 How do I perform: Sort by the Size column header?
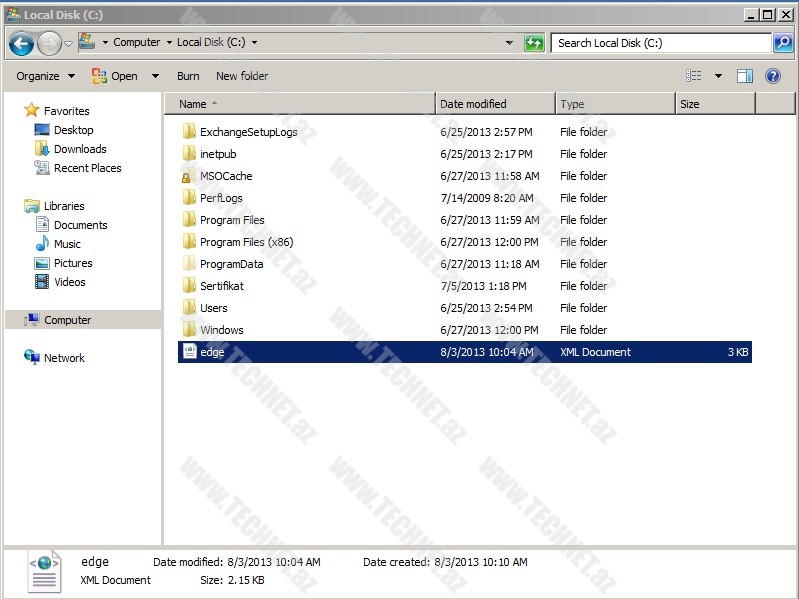coord(715,104)
